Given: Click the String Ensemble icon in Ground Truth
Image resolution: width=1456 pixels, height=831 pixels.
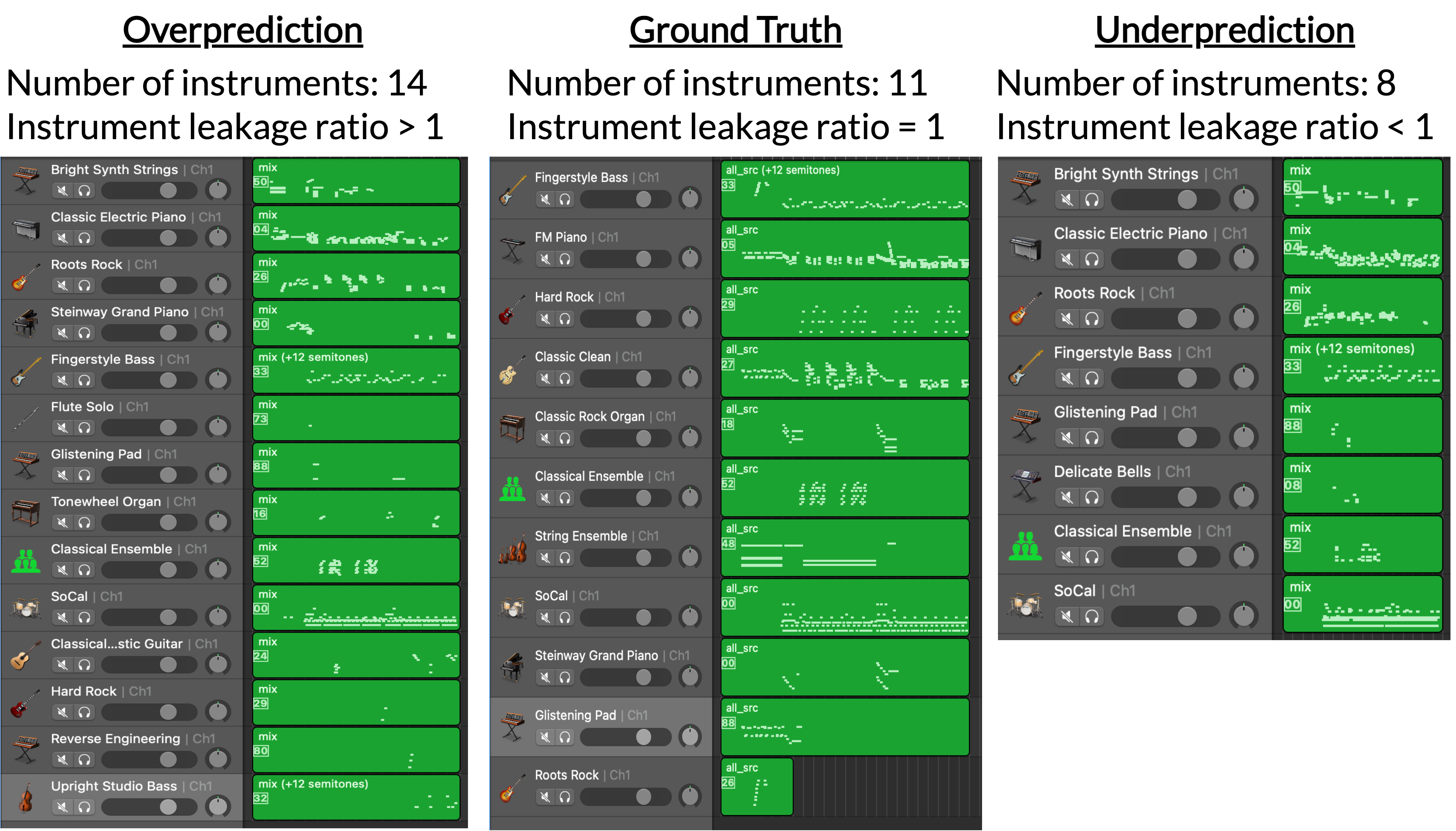Looking at the screenshot, I should tap(512, 548).
